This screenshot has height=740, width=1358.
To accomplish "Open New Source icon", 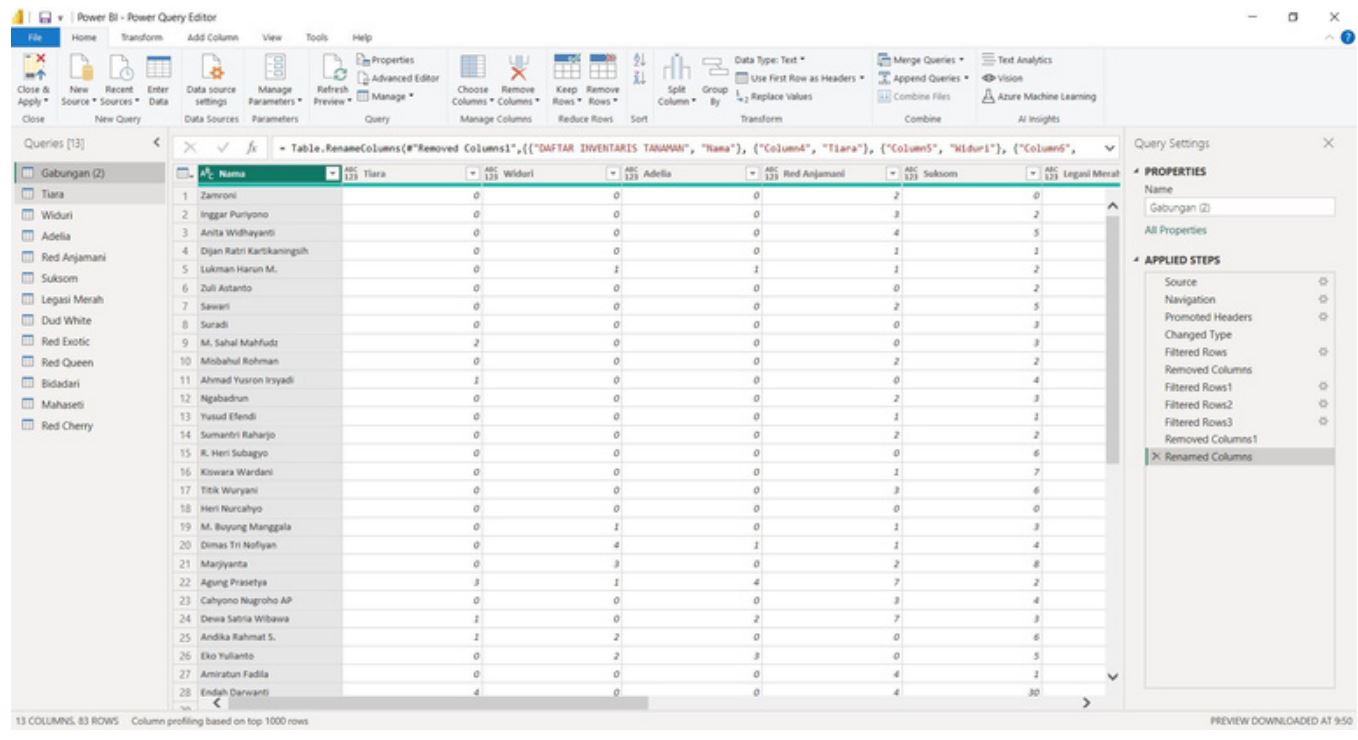I will [x=80, y=68].
